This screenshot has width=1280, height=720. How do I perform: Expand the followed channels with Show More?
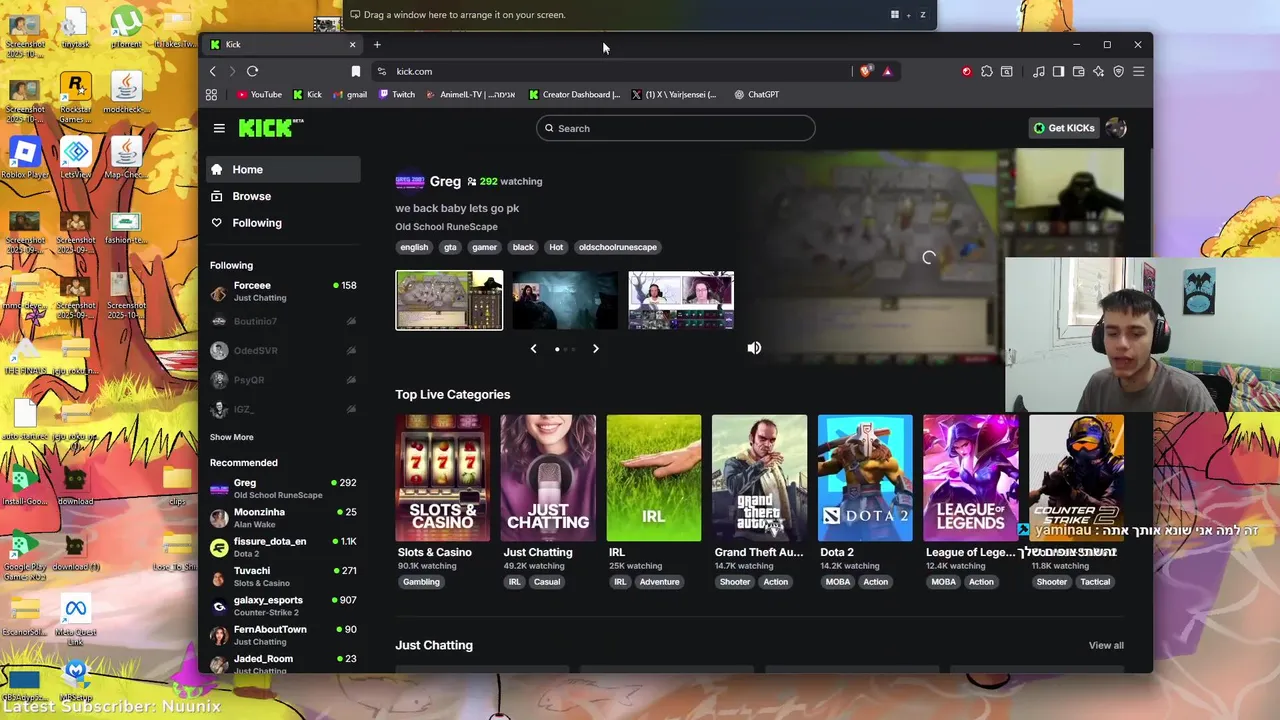pyautogui.click(x=231, y=437)
